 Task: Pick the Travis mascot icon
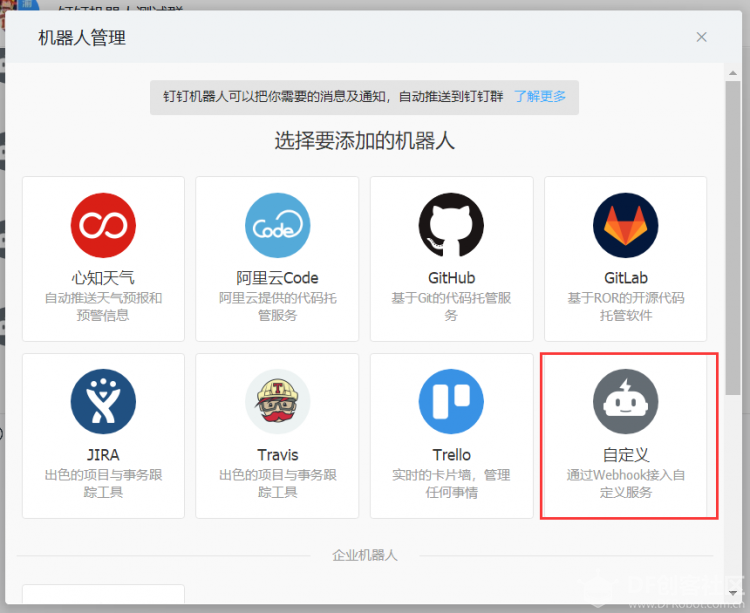(277, 402)
